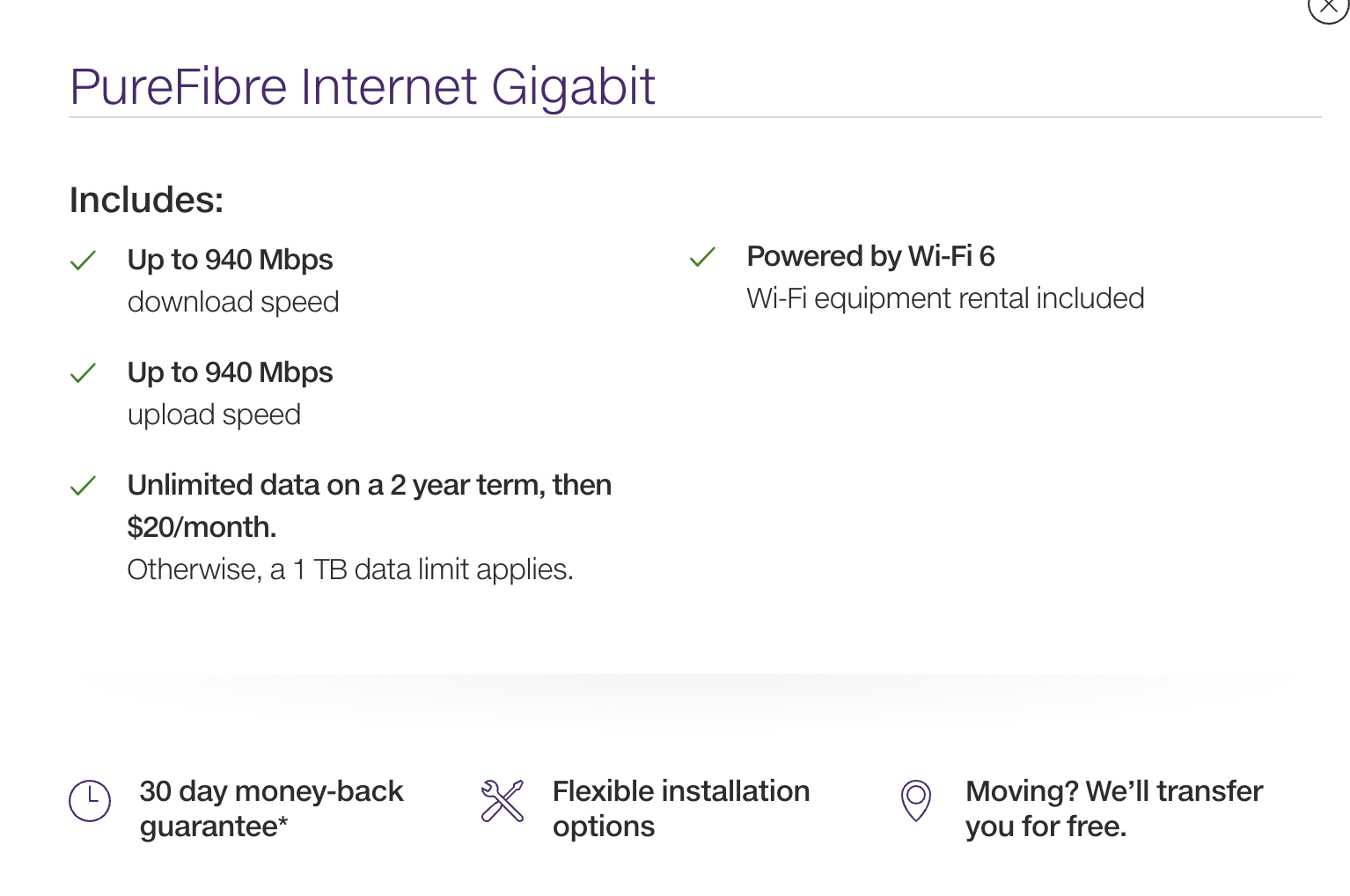The image size is (1350, 896).
Task: Click Unlimited data on a 2 year term
Action: click(370, 506)
